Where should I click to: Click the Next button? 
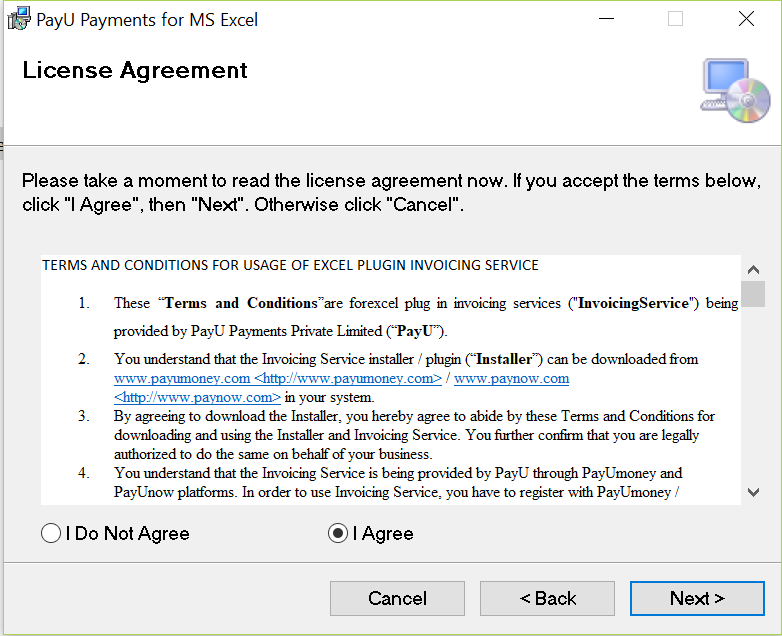click(697, 598)
